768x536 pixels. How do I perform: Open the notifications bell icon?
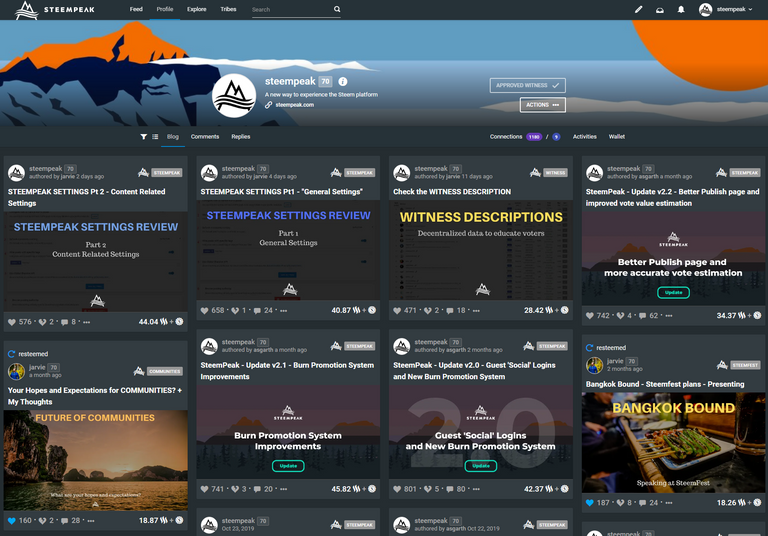[x=681, y=9]
